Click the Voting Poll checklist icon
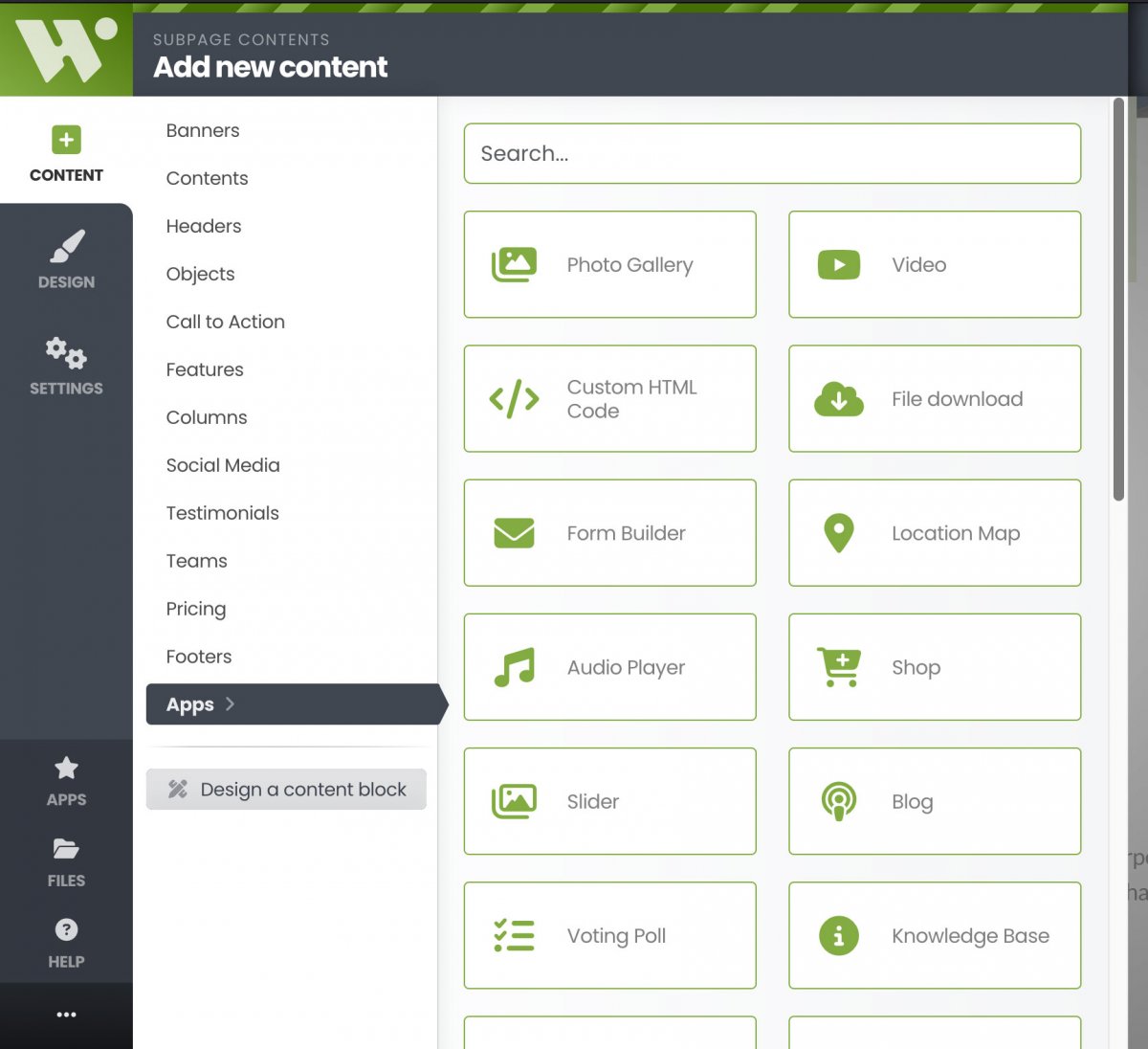 tap(514, 935)
